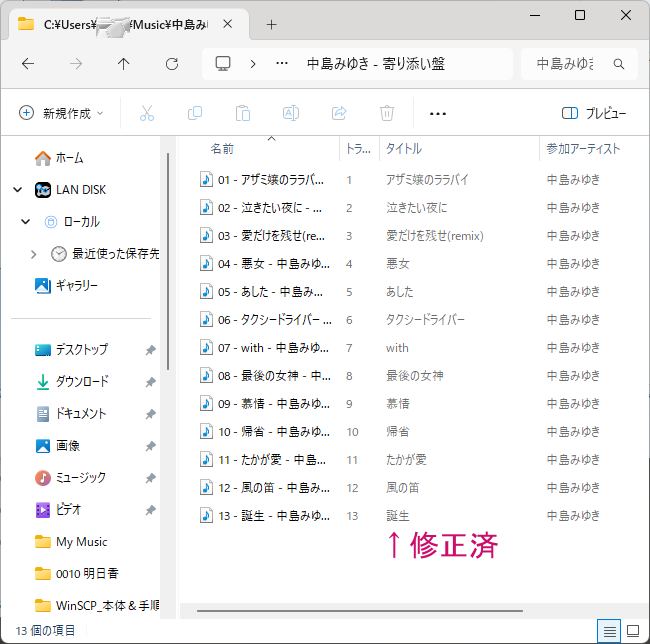The height and width of the screenshot is (644, 650).
Task: Expand the address bar breadcrumb chevron
Action: coord(253,64)
